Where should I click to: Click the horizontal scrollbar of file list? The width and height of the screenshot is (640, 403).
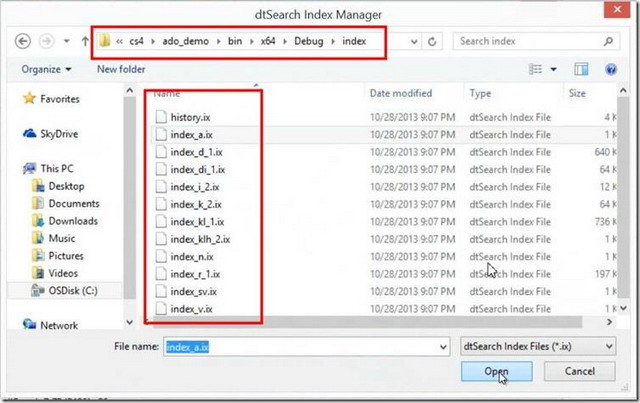367,322
